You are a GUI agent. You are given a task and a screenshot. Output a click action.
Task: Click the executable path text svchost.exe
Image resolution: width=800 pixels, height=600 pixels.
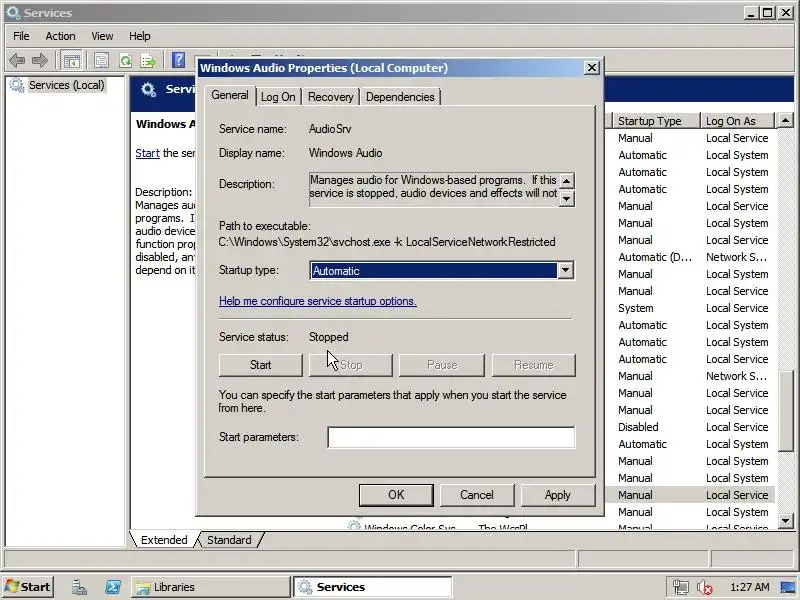coord(361,242)
